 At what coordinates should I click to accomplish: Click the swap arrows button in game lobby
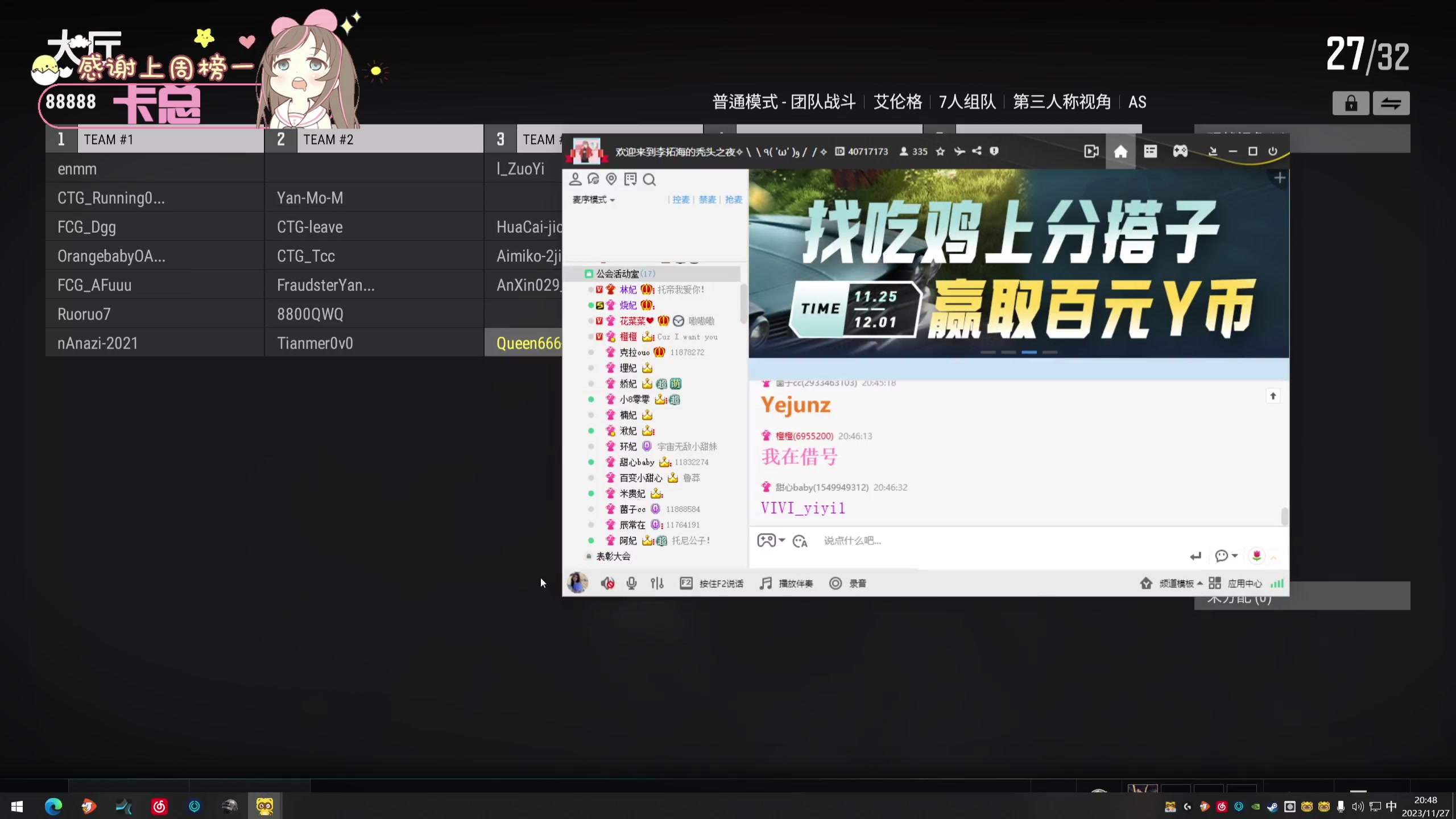(1391, 104)
